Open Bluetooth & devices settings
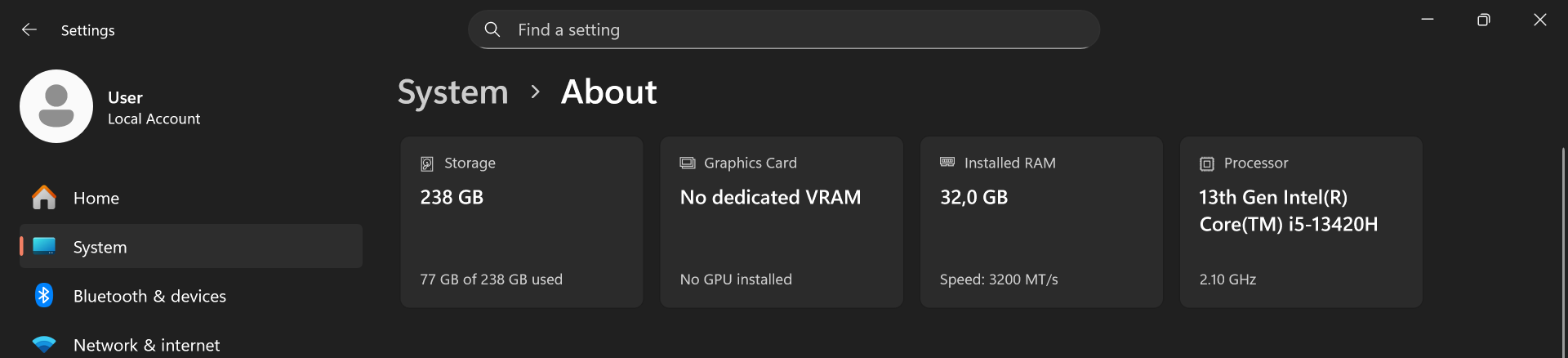Viewport: 1568px width, 358px height. tap(149, 296)
